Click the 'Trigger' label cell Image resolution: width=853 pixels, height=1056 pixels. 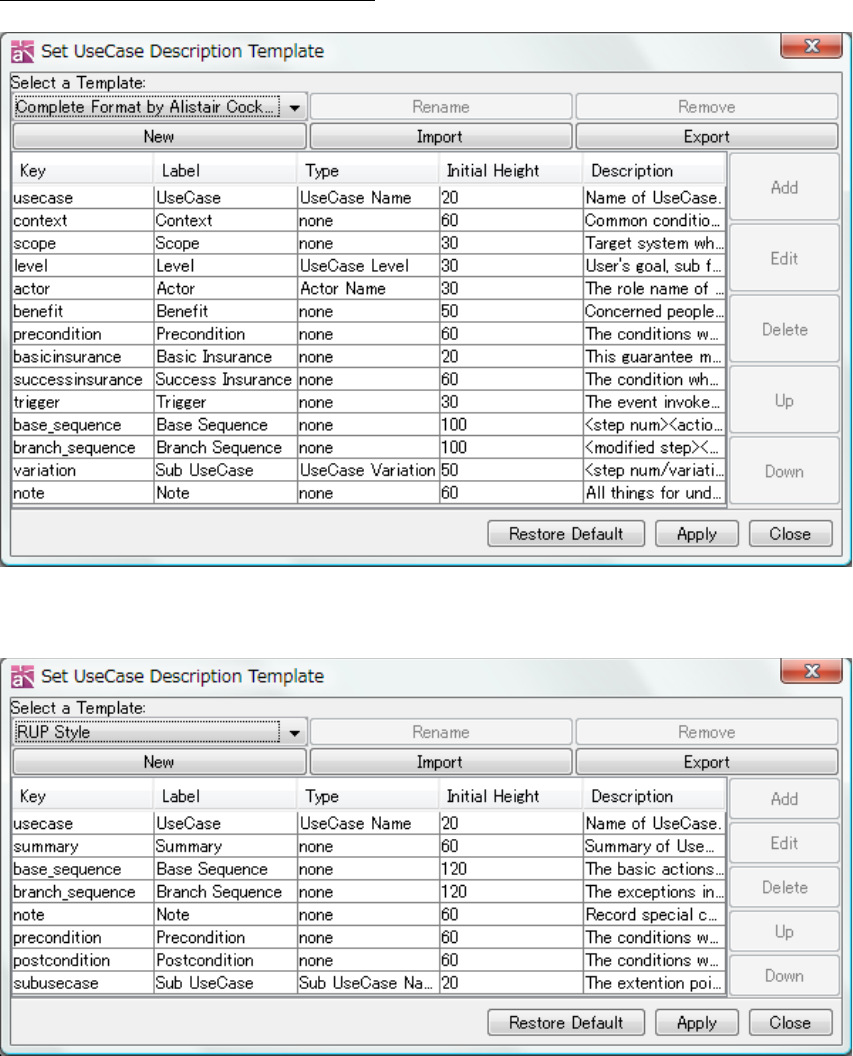click(x=226, y=402)
